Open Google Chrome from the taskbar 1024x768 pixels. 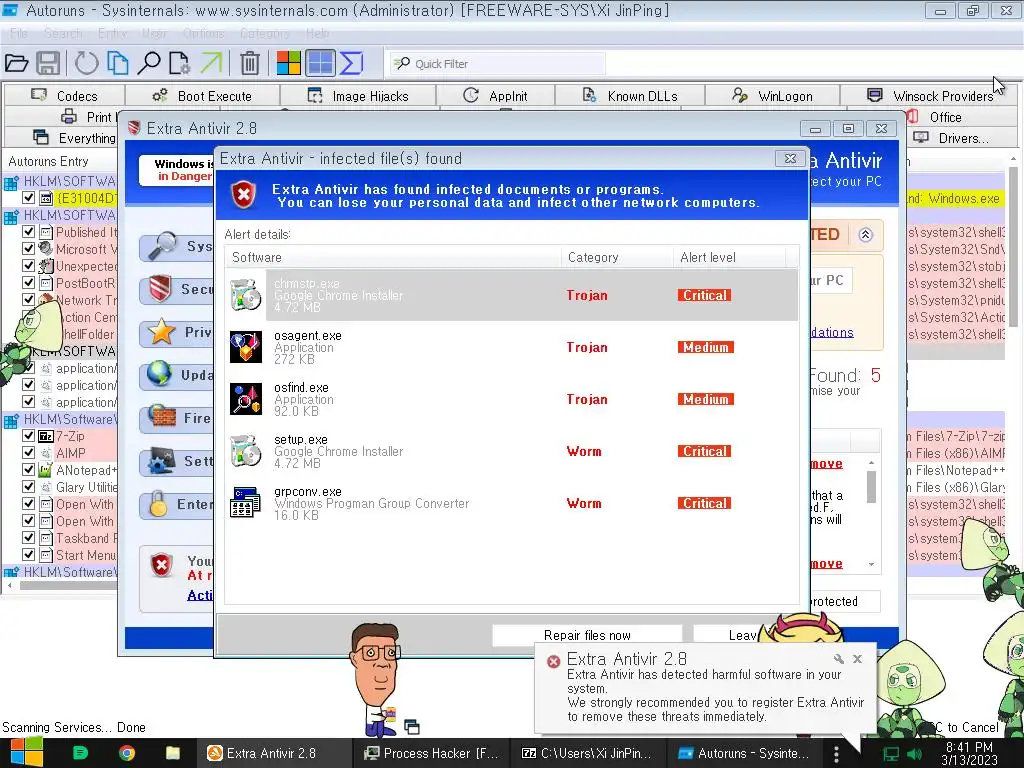(127, 753)
